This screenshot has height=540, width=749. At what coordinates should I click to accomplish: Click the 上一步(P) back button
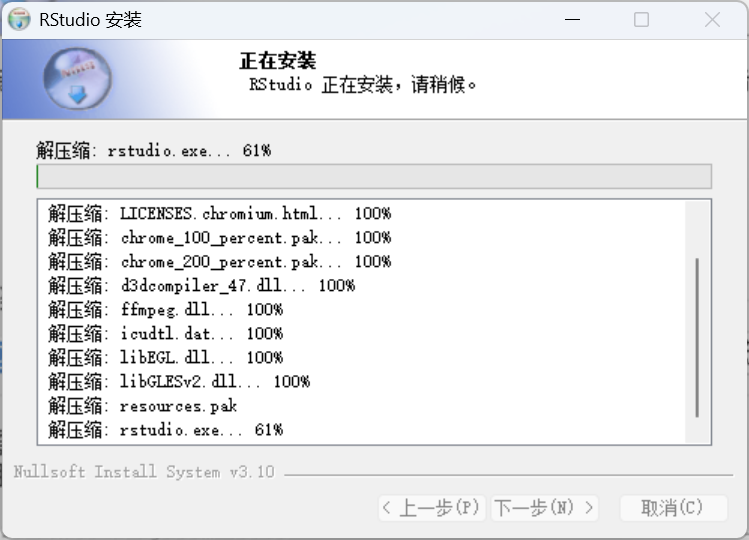[x=432, y=508]
